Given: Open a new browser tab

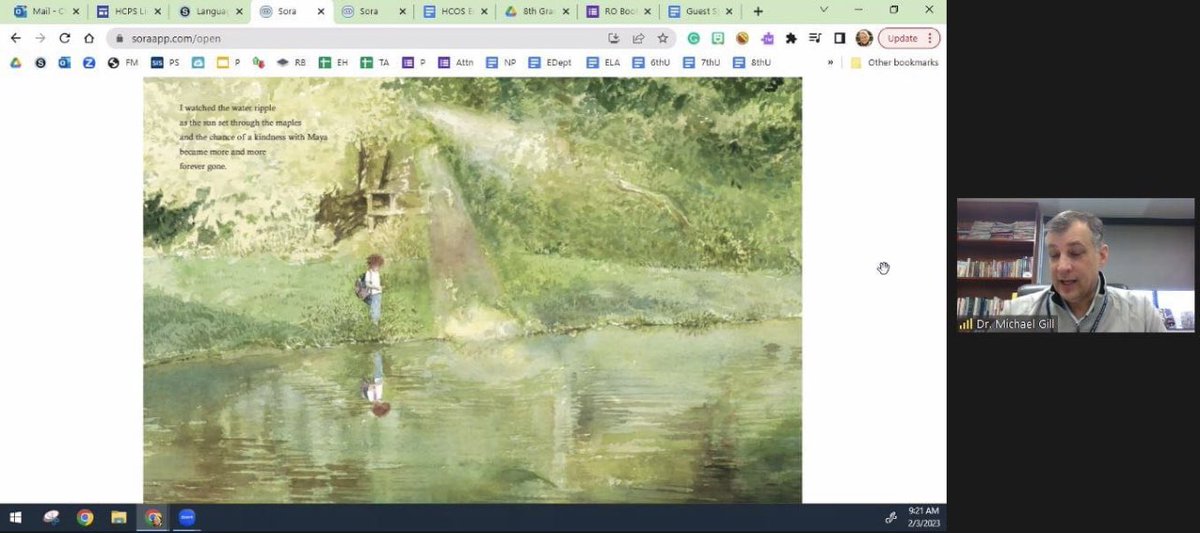Looking at the screenshot, I should click(x=758, y=11).
